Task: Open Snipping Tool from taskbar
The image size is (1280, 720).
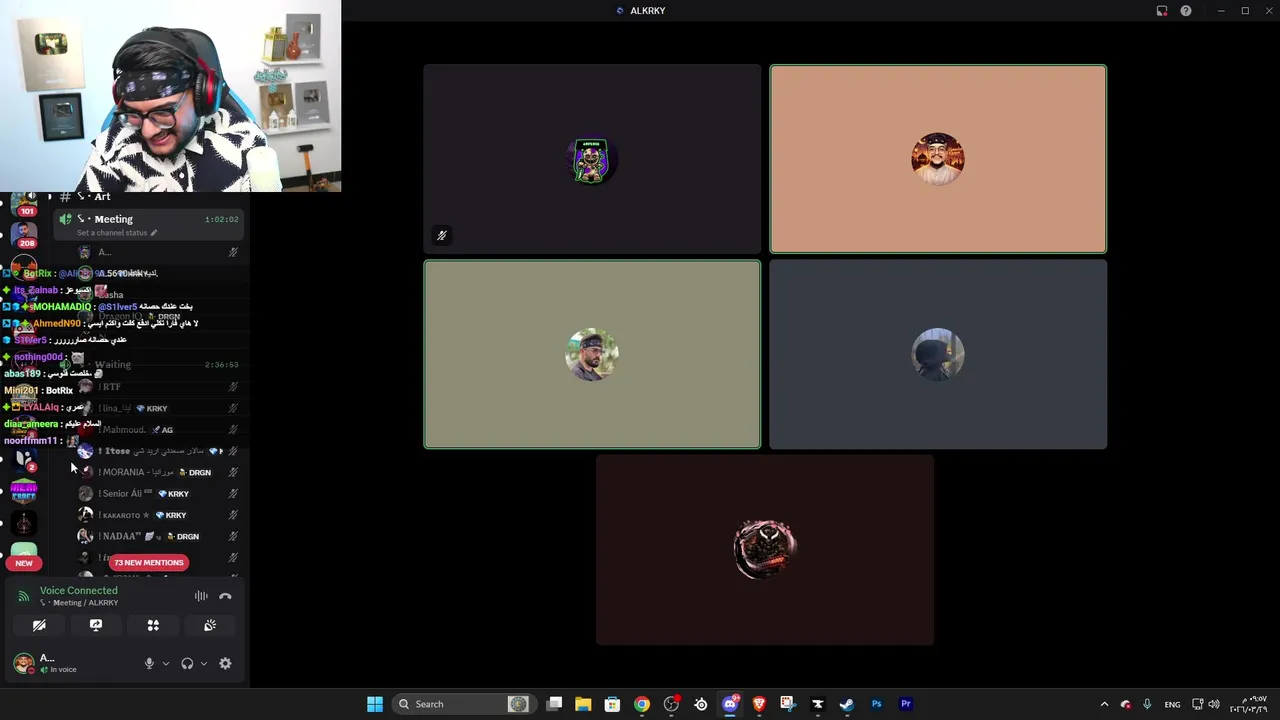Action: pyautogui.click(x=788, y=704)
